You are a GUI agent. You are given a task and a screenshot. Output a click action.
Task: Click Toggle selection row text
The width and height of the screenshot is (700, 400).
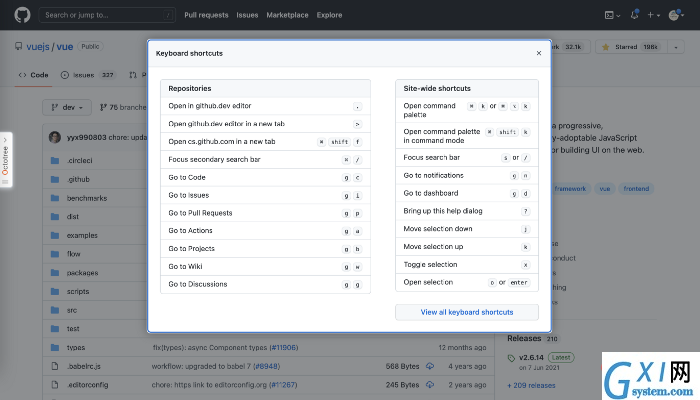click(x=430, y=264)
